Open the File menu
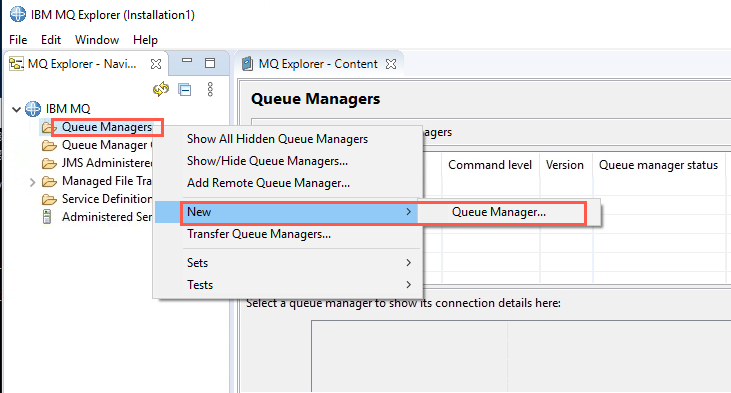Screen dimensions: 731x393 click(18, 40)
